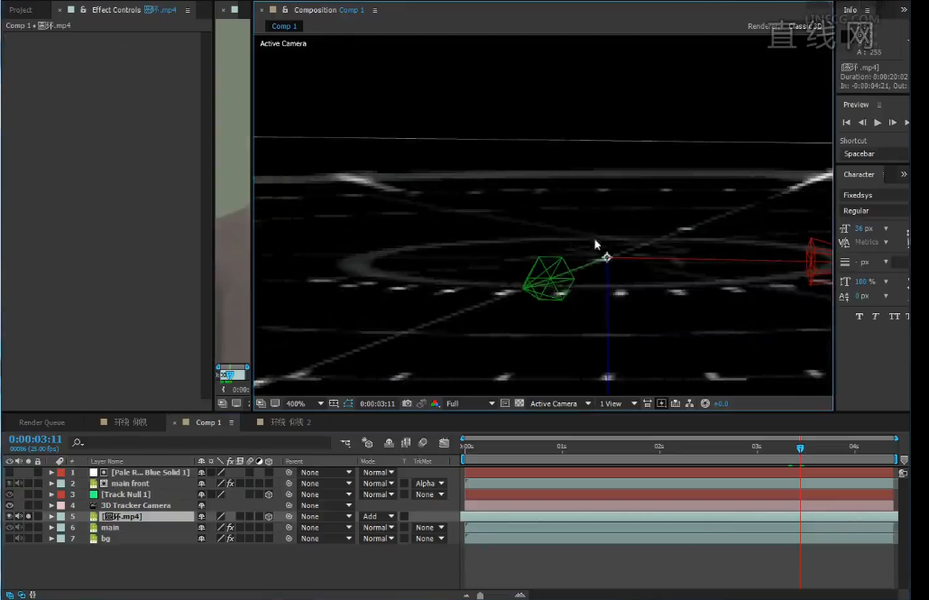Toggle solo on layer 5 .mp4
The image size is (929, 600).
click(x=28, y=516)
